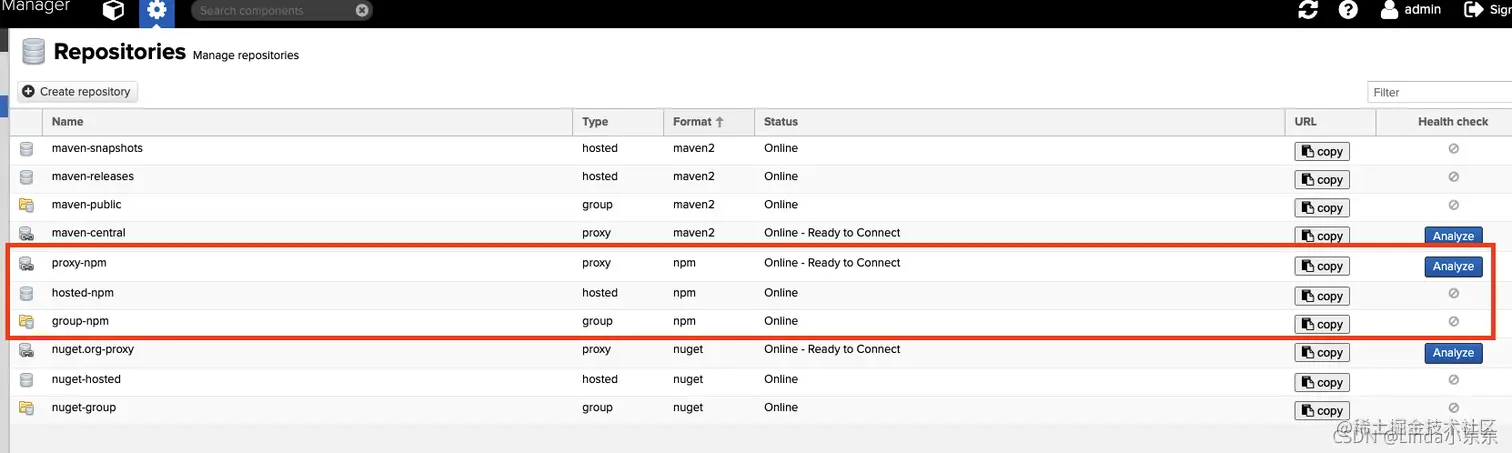The width and height of the screenshot is (1512, 453).
Task: Open the proxy-npm repository name
Action: 78,262
